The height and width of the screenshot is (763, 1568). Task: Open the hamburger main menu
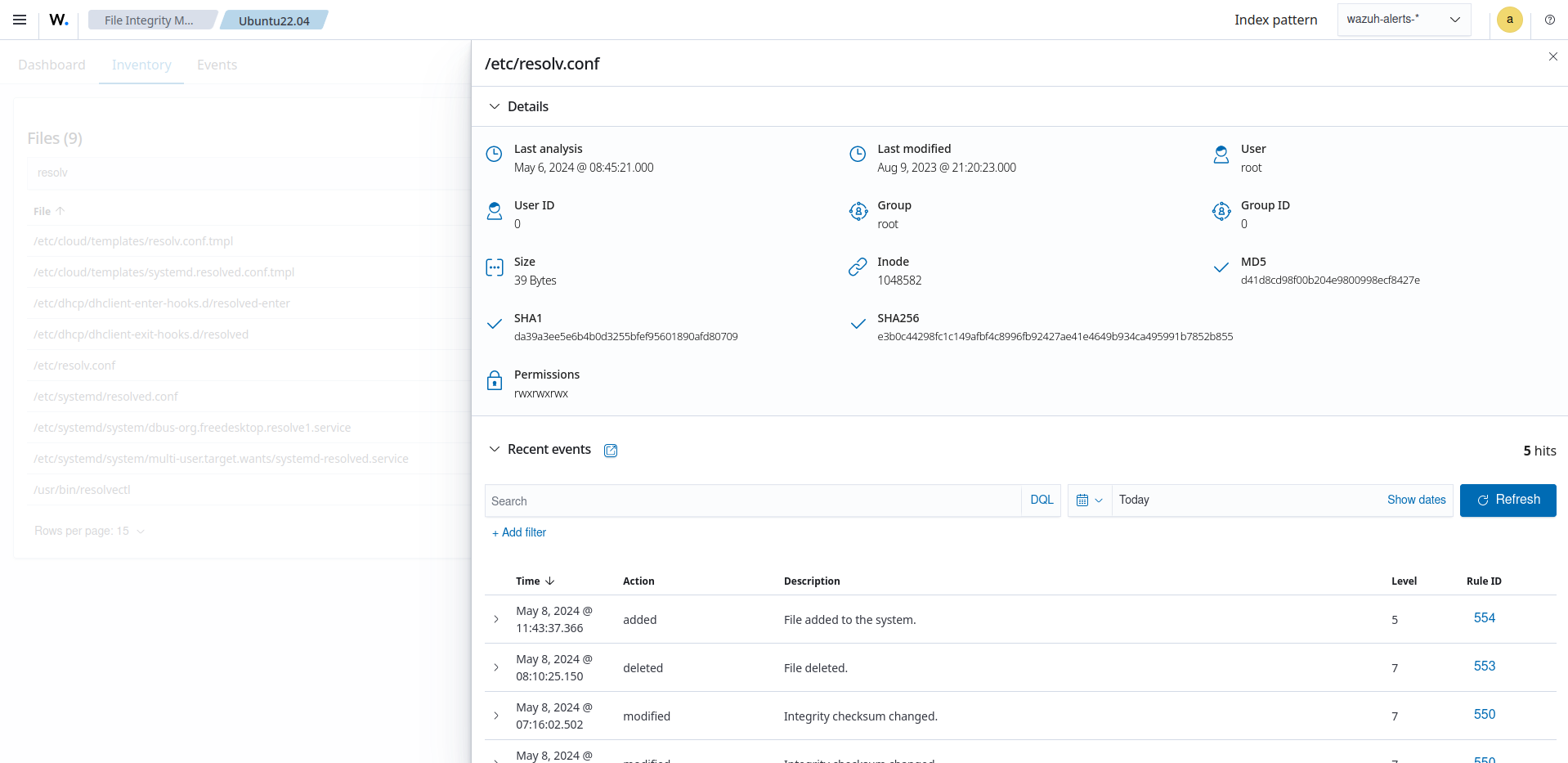pyautogui.click(x=20, y=20)
